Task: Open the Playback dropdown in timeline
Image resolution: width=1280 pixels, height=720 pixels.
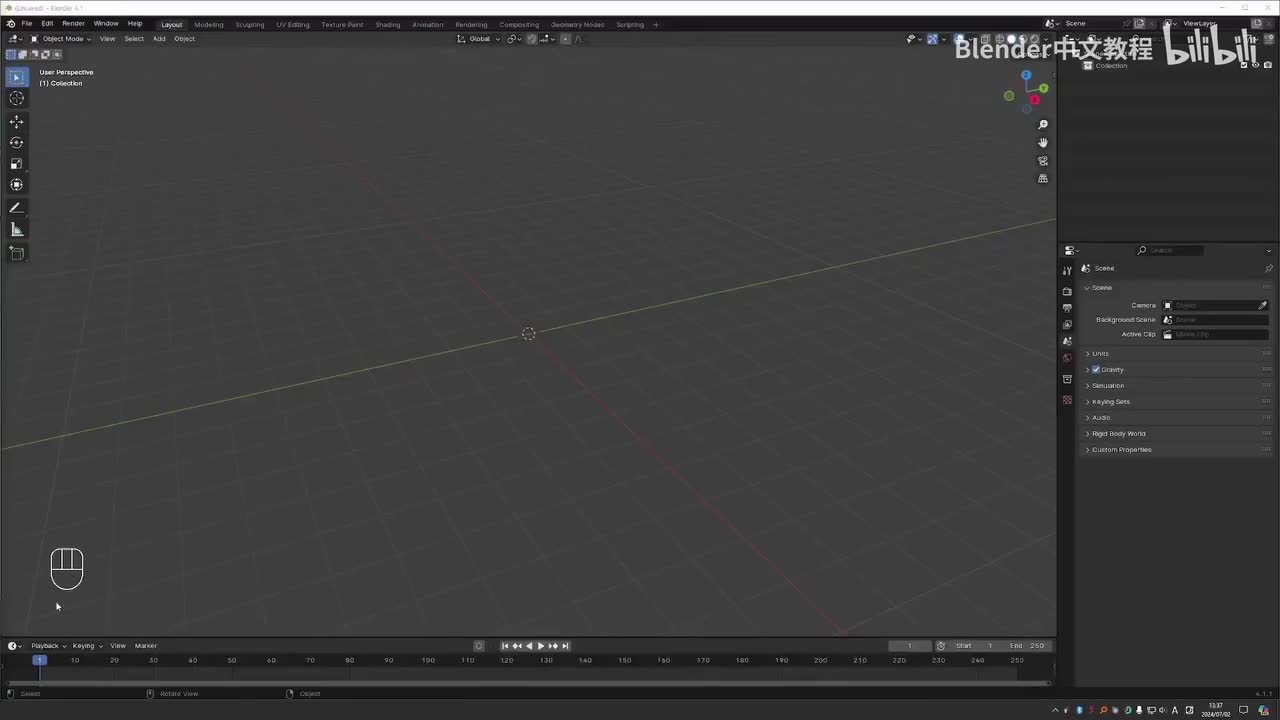Action: tap(48, 646)
